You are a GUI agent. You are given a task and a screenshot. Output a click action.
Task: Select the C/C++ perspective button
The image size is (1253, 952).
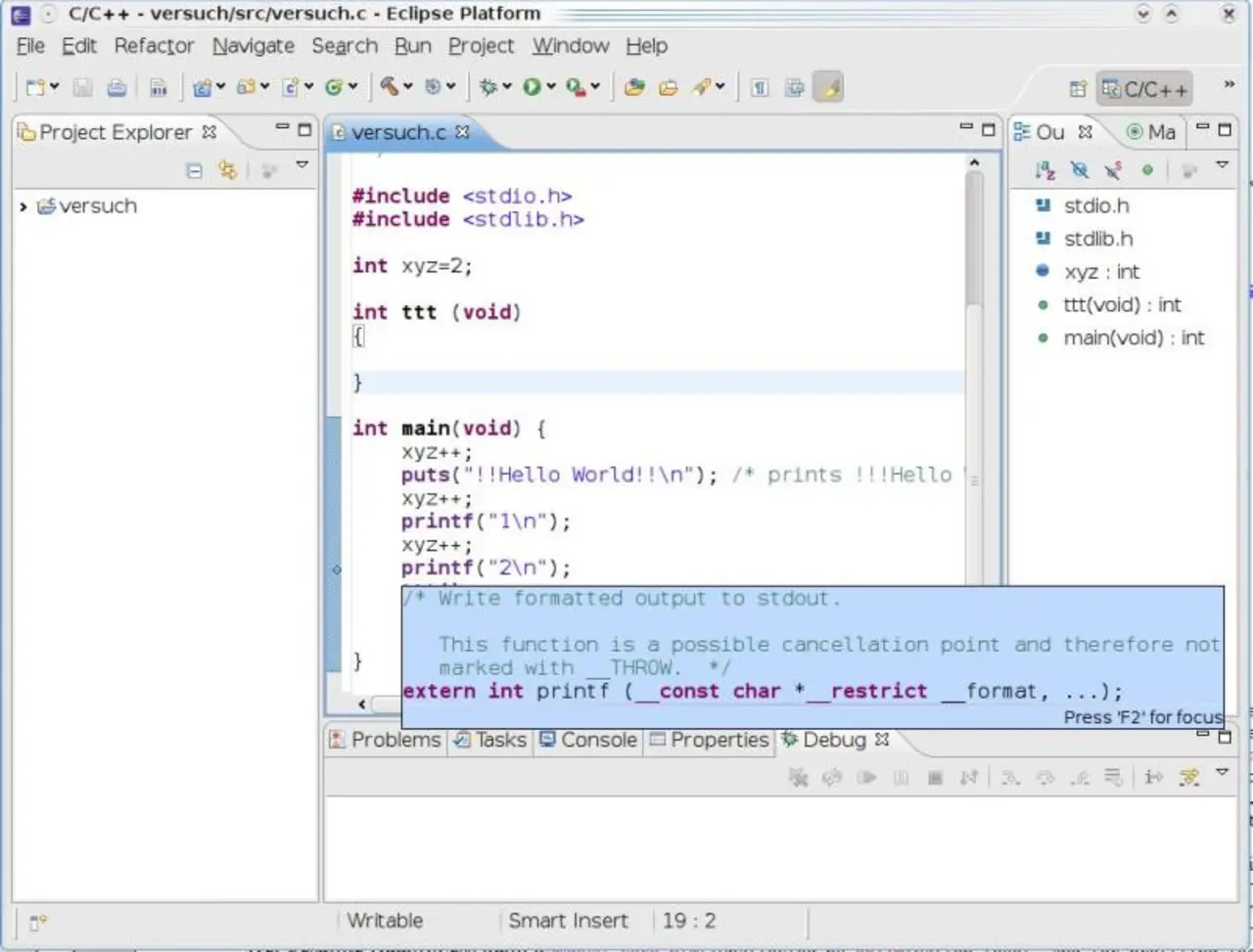1143,89
